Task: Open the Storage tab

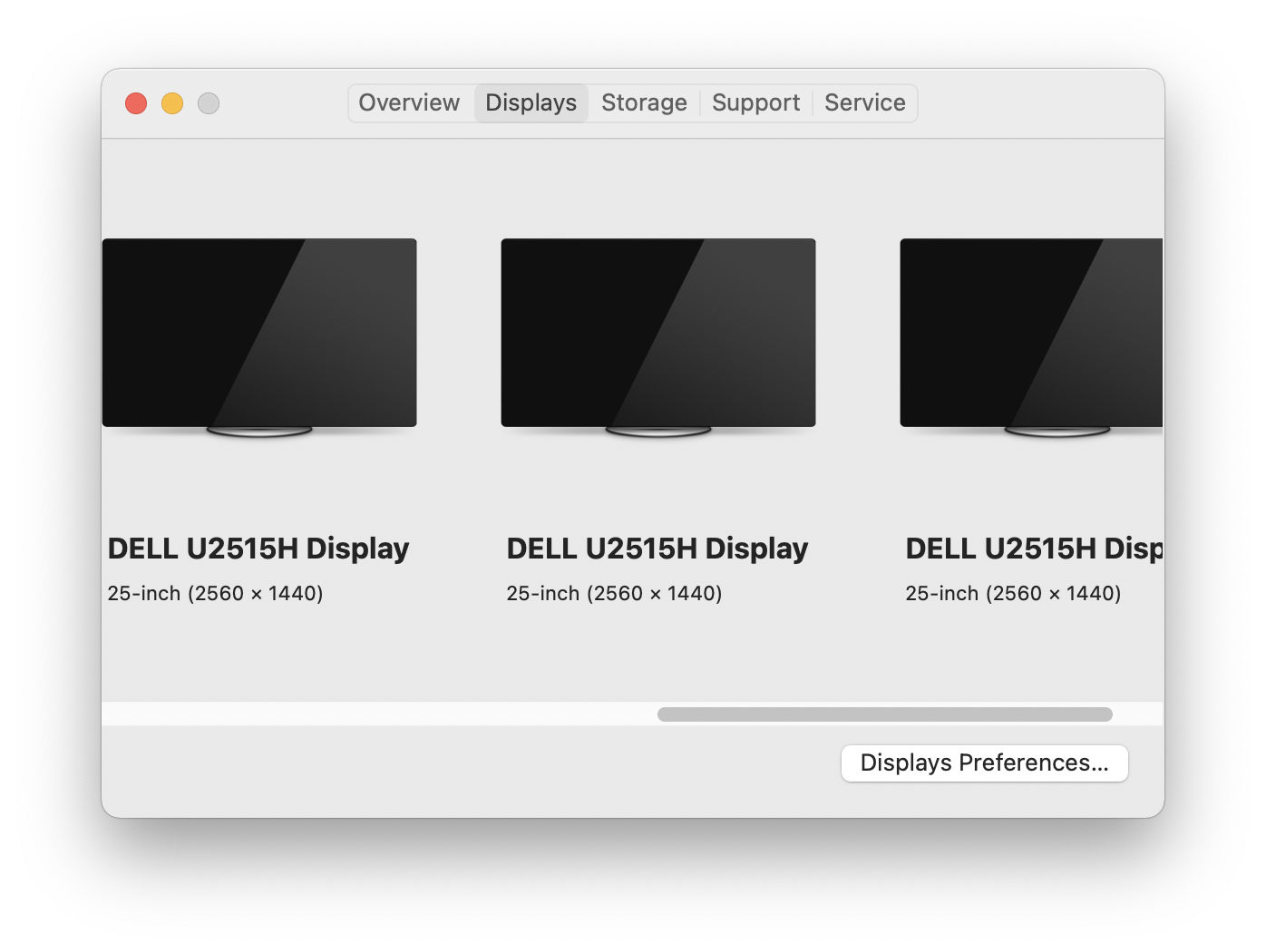Action: 644,102
